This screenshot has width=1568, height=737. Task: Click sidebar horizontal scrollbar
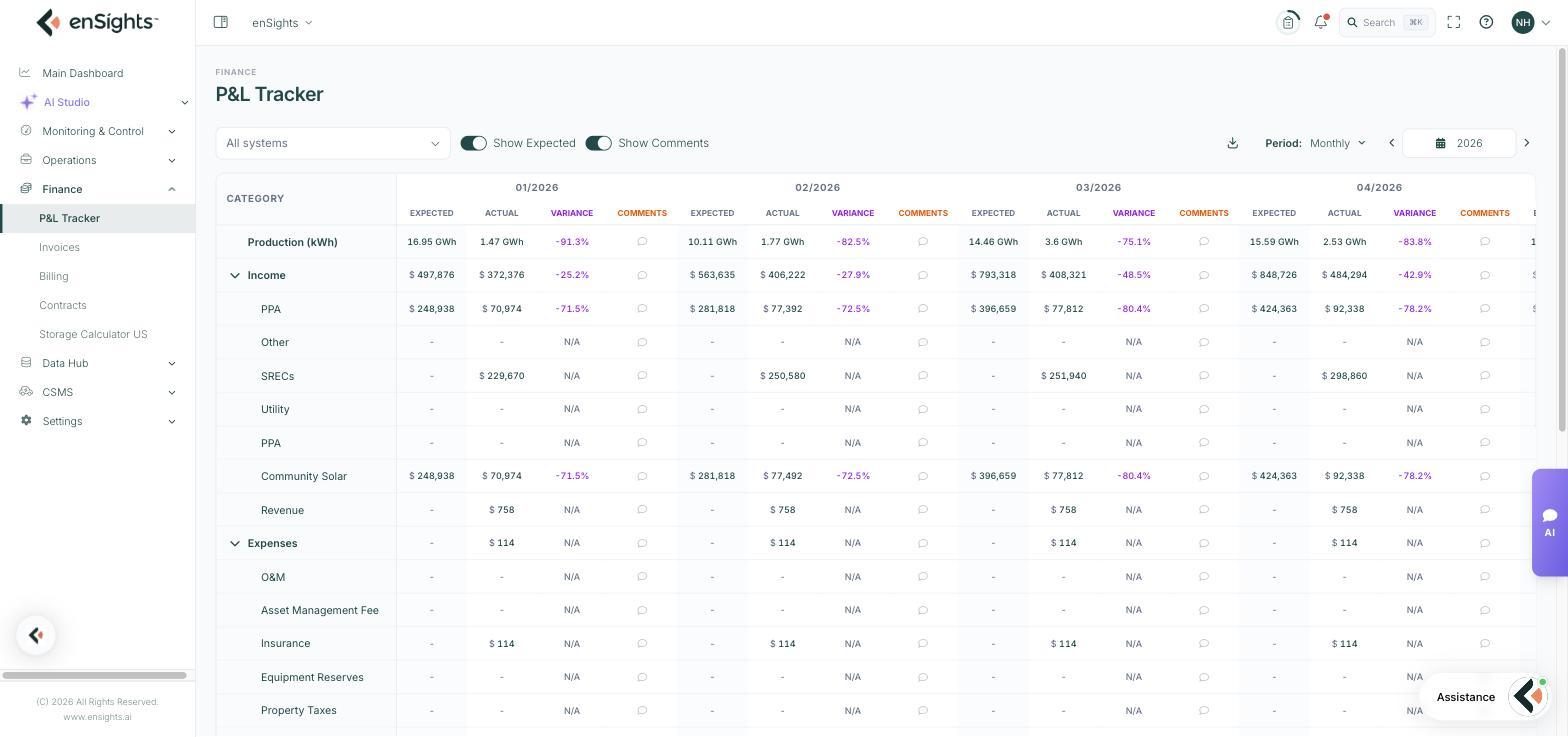[x=94, y=675]
